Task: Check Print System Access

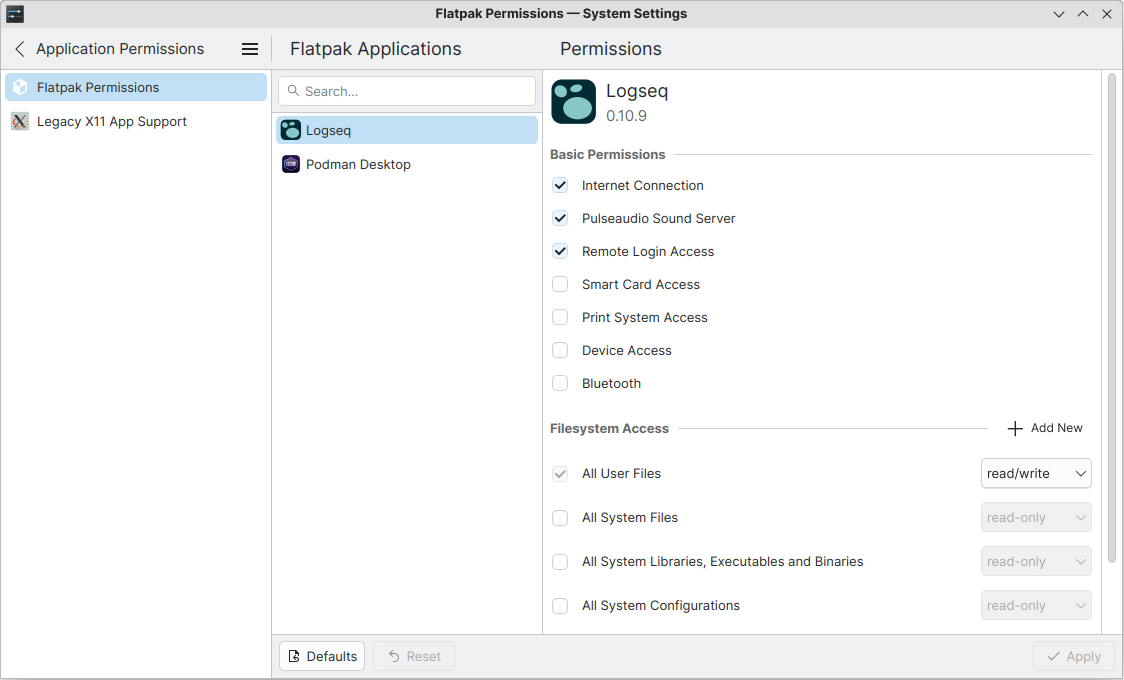Action: click(x=560, y=317)
